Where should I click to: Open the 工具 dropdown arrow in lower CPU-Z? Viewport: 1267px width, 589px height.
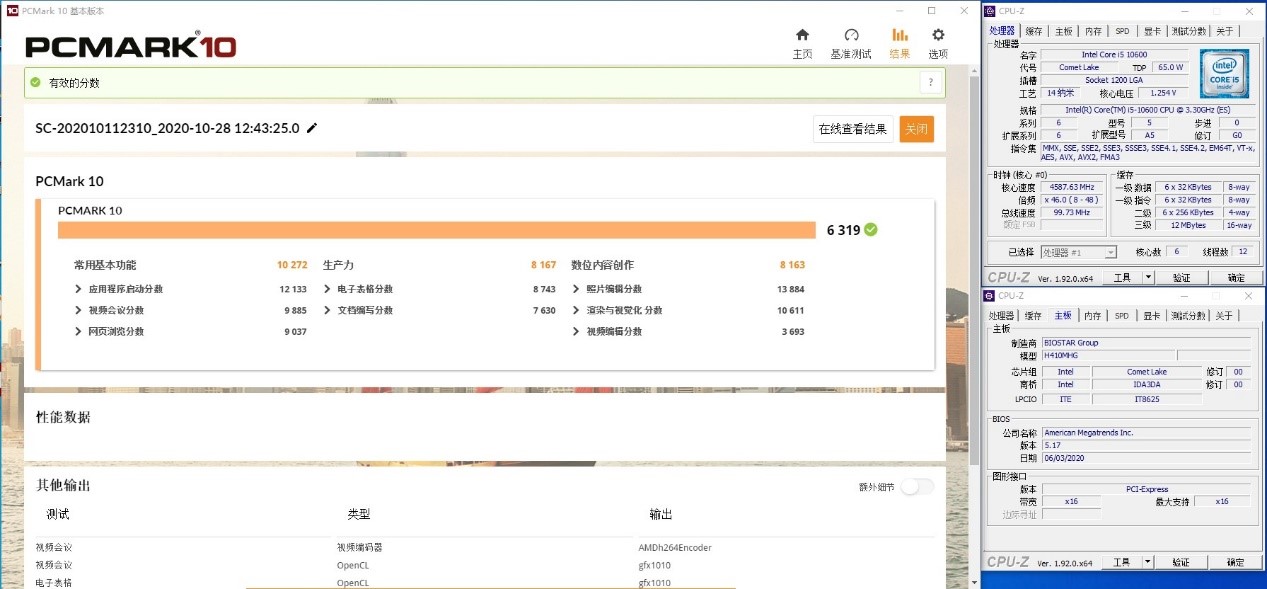coord(1148,562)
